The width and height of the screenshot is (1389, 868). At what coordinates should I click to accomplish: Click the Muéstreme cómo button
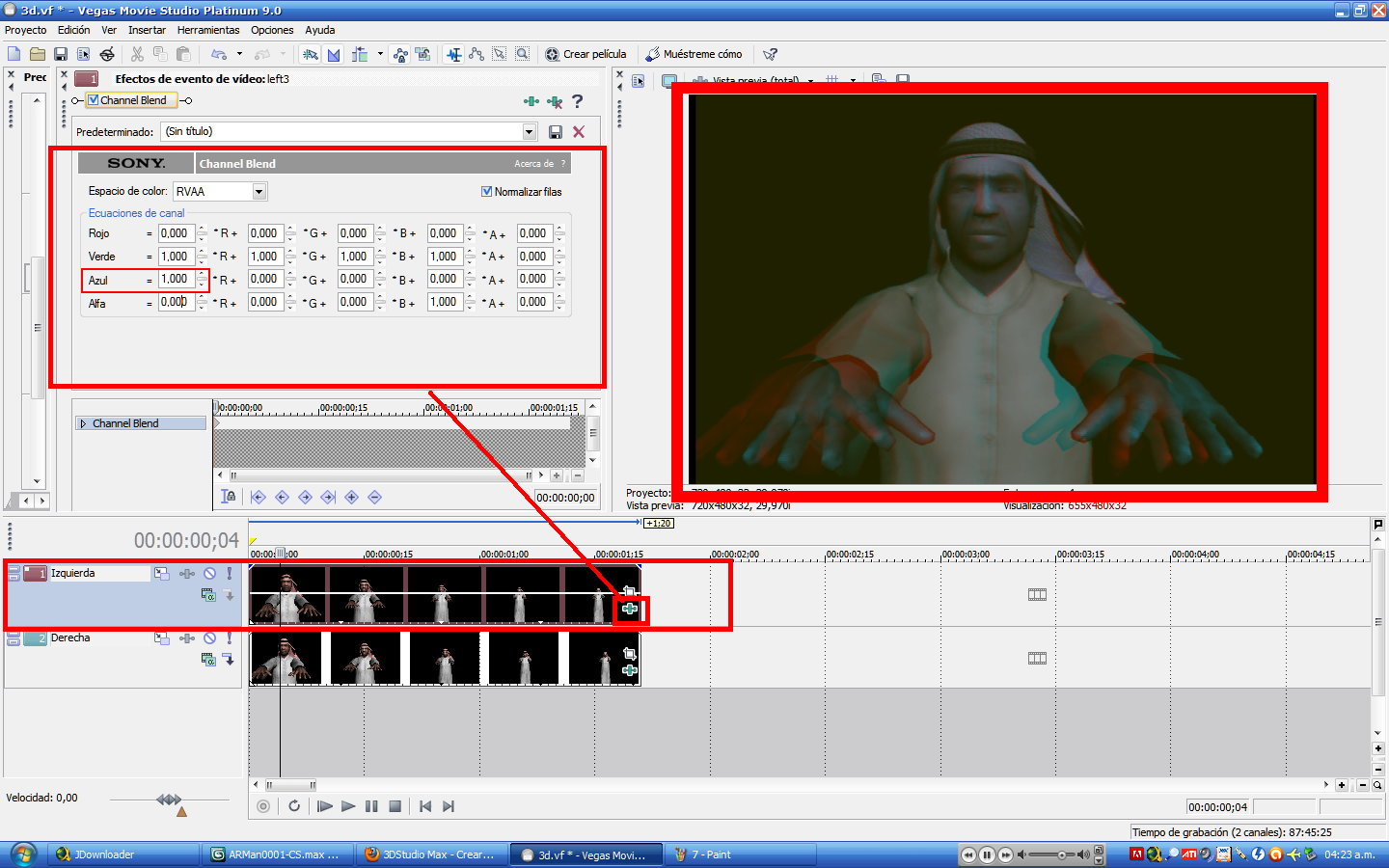pyautogui.click(x=694, y=54)
